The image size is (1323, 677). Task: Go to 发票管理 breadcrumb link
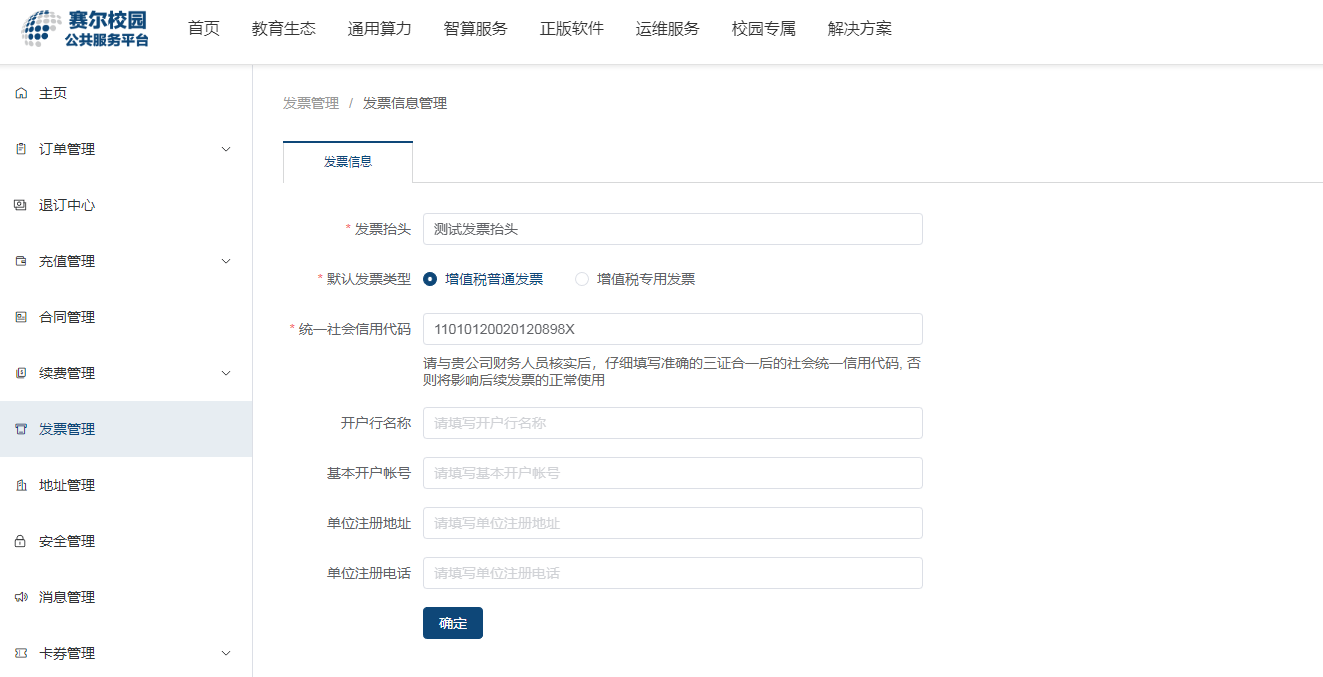[311, 103]
